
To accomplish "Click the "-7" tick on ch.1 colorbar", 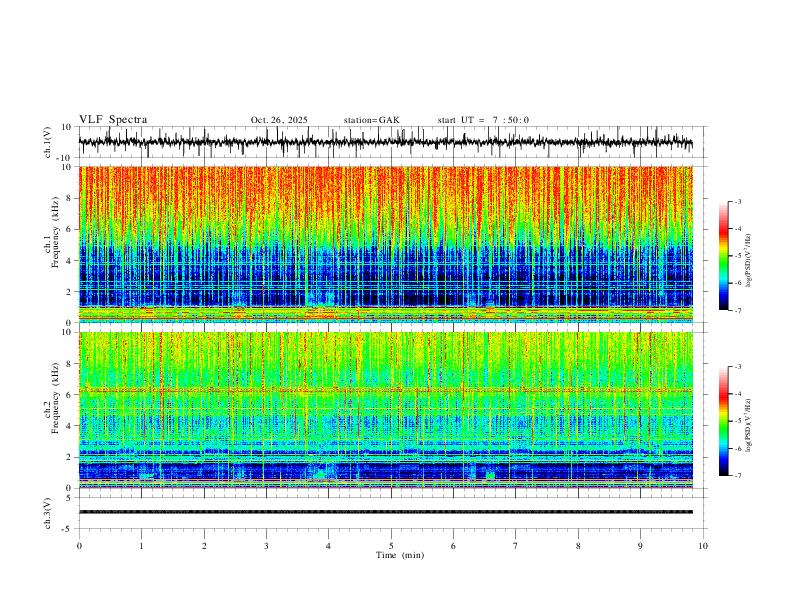I will click(738, 311).
